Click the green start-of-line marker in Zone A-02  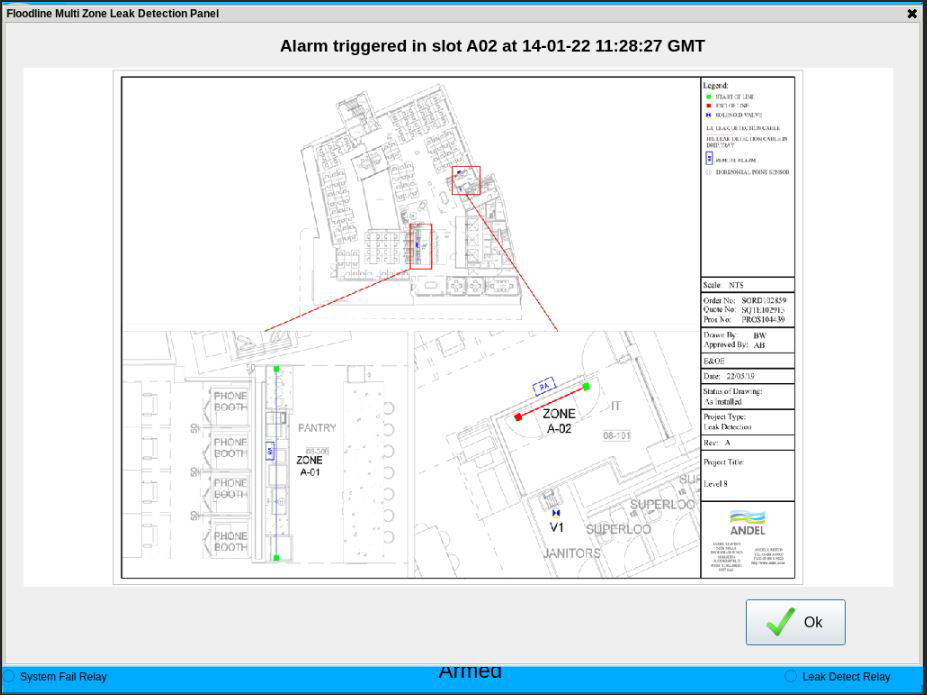586,387
